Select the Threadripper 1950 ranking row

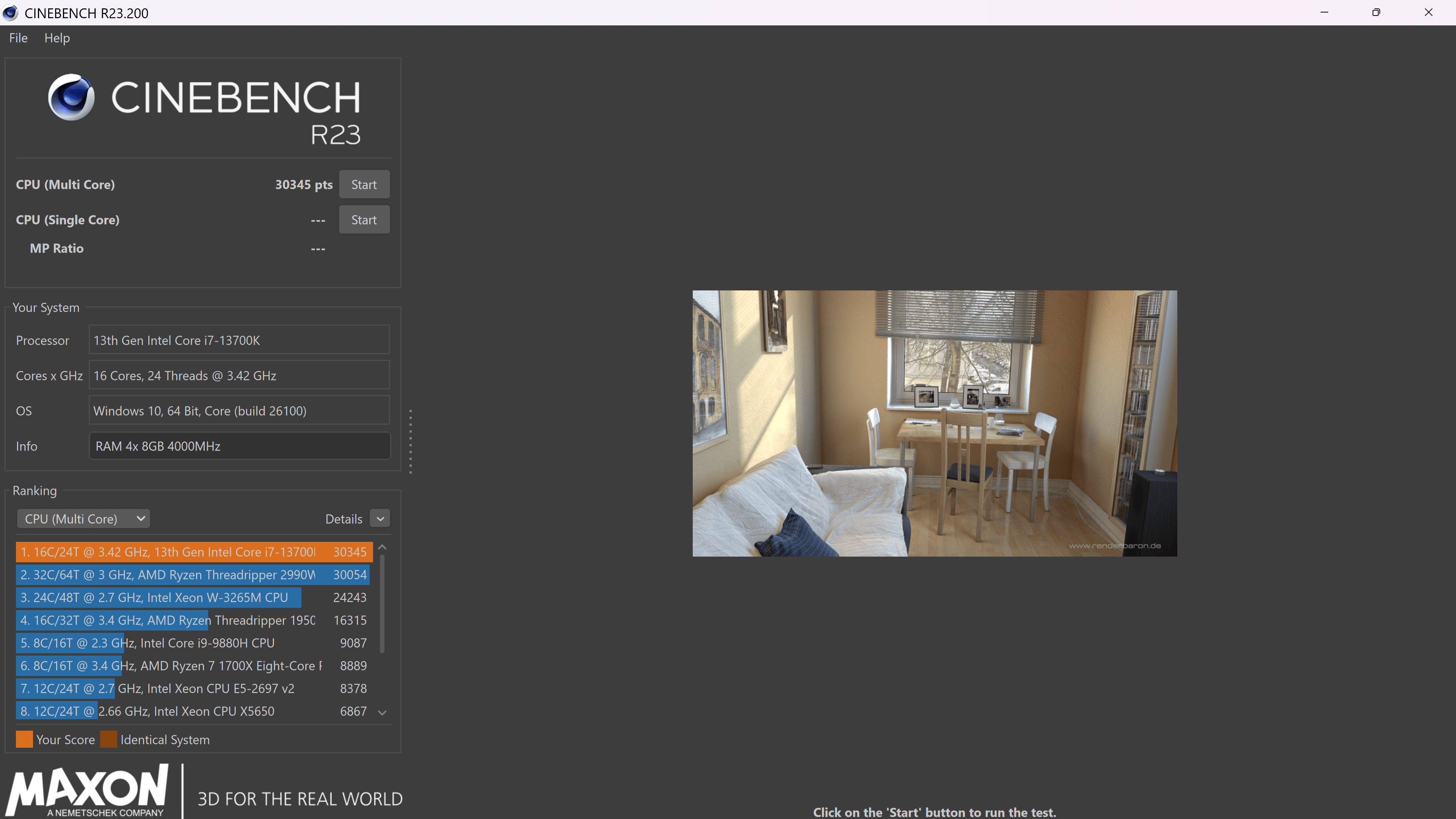[x=195, y=620]
